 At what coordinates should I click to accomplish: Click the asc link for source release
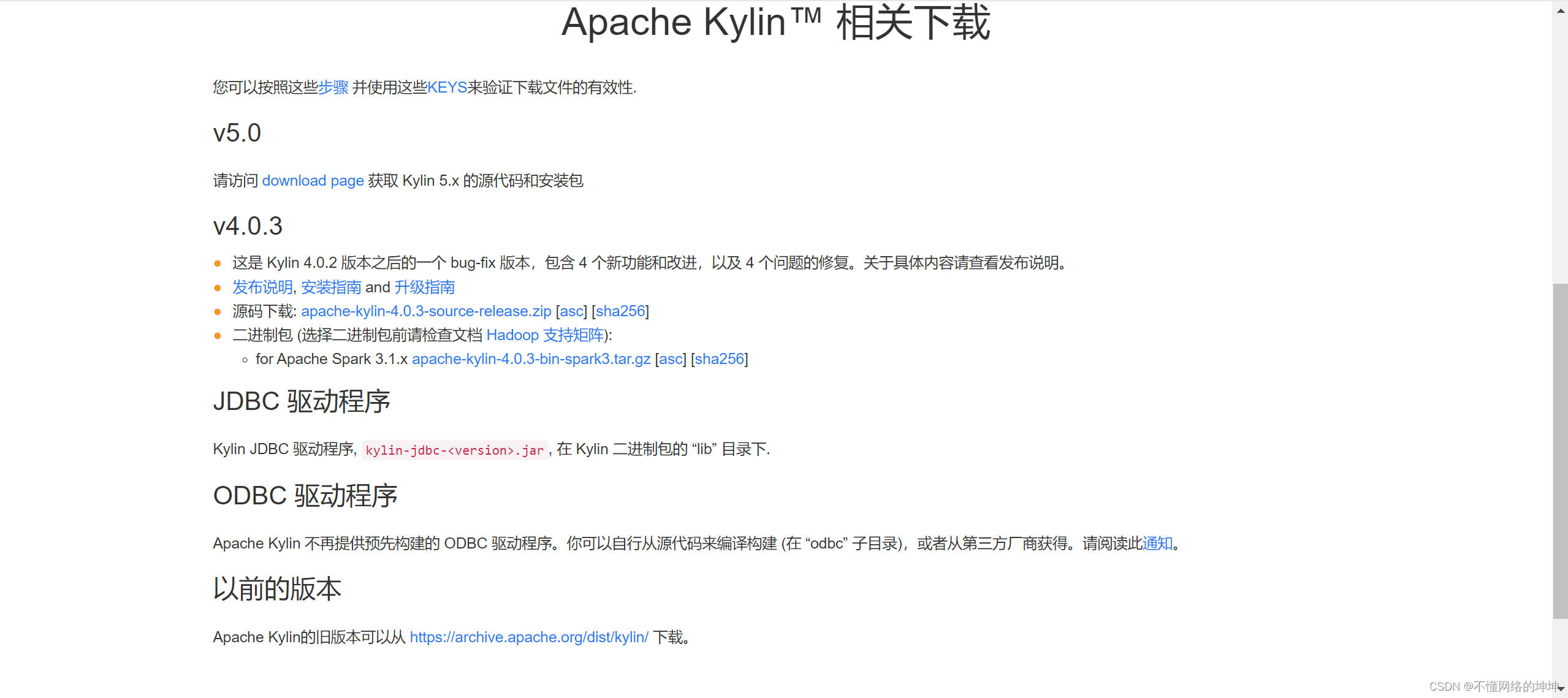coord(571,311)
